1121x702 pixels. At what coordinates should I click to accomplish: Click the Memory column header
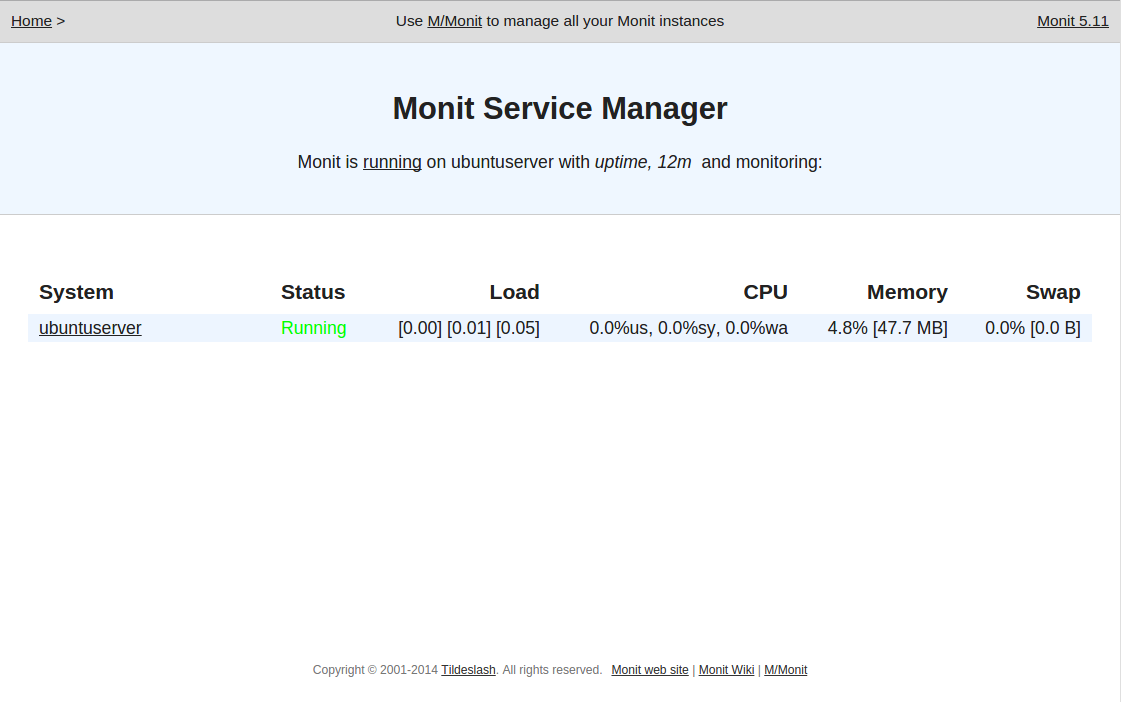click(907, 292)
